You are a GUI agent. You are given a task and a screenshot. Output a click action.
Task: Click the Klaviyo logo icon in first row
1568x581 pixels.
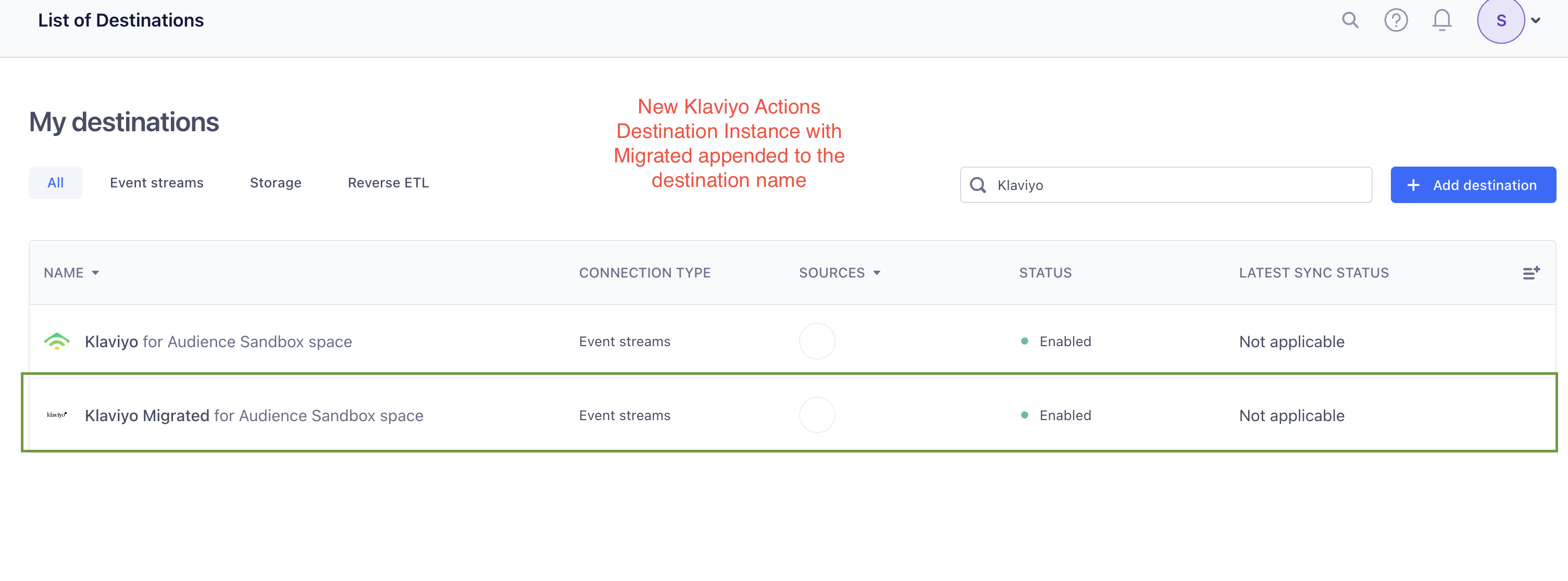(x=57, y=342)
